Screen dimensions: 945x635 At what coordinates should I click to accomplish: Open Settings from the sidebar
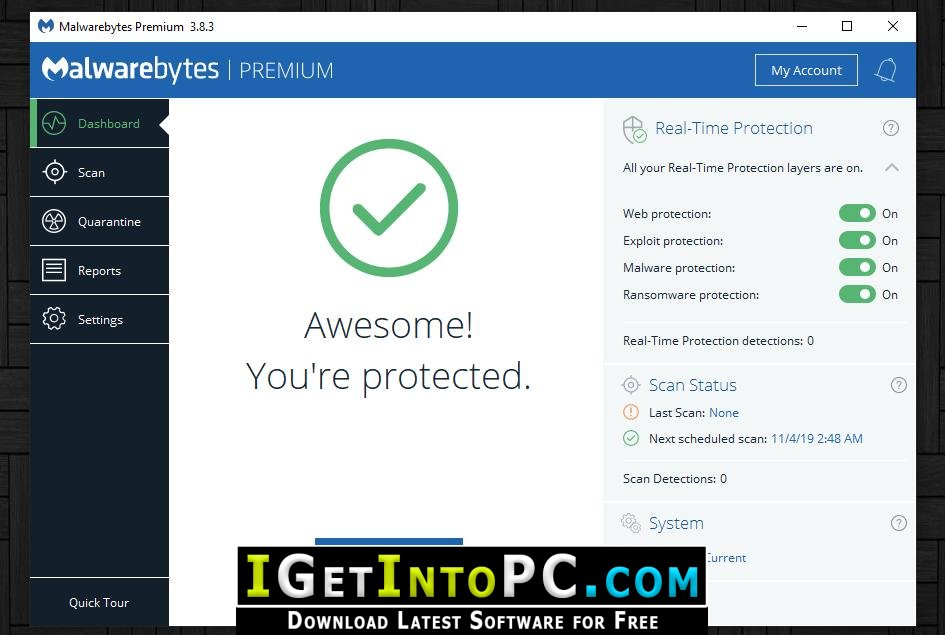click(x=99, y=319)
